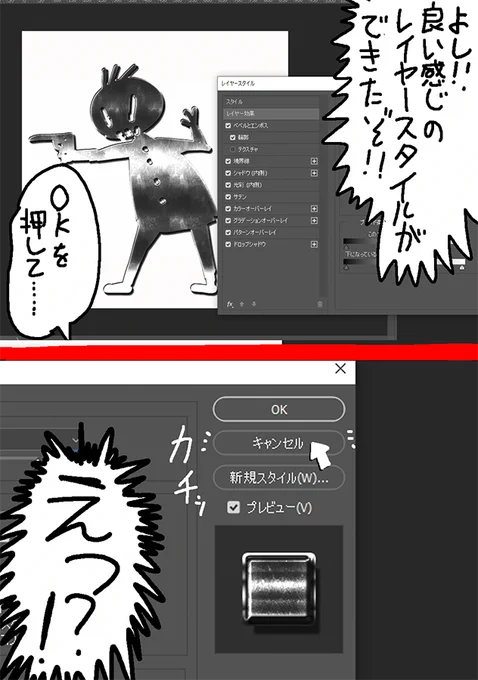Click the move effect down arrow icon
478x680 pixels.
(x=254, y=304)
